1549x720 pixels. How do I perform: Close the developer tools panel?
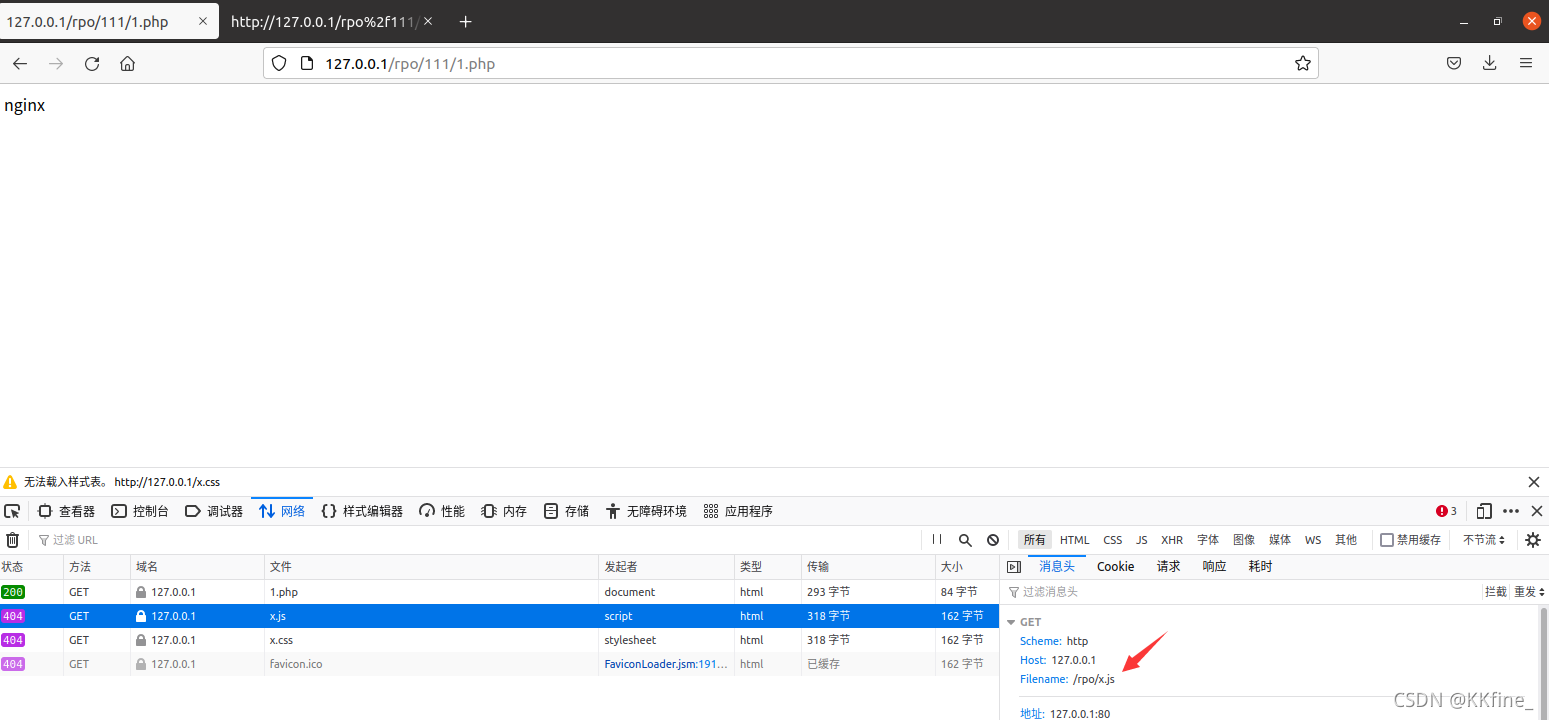coord(1537,511)
